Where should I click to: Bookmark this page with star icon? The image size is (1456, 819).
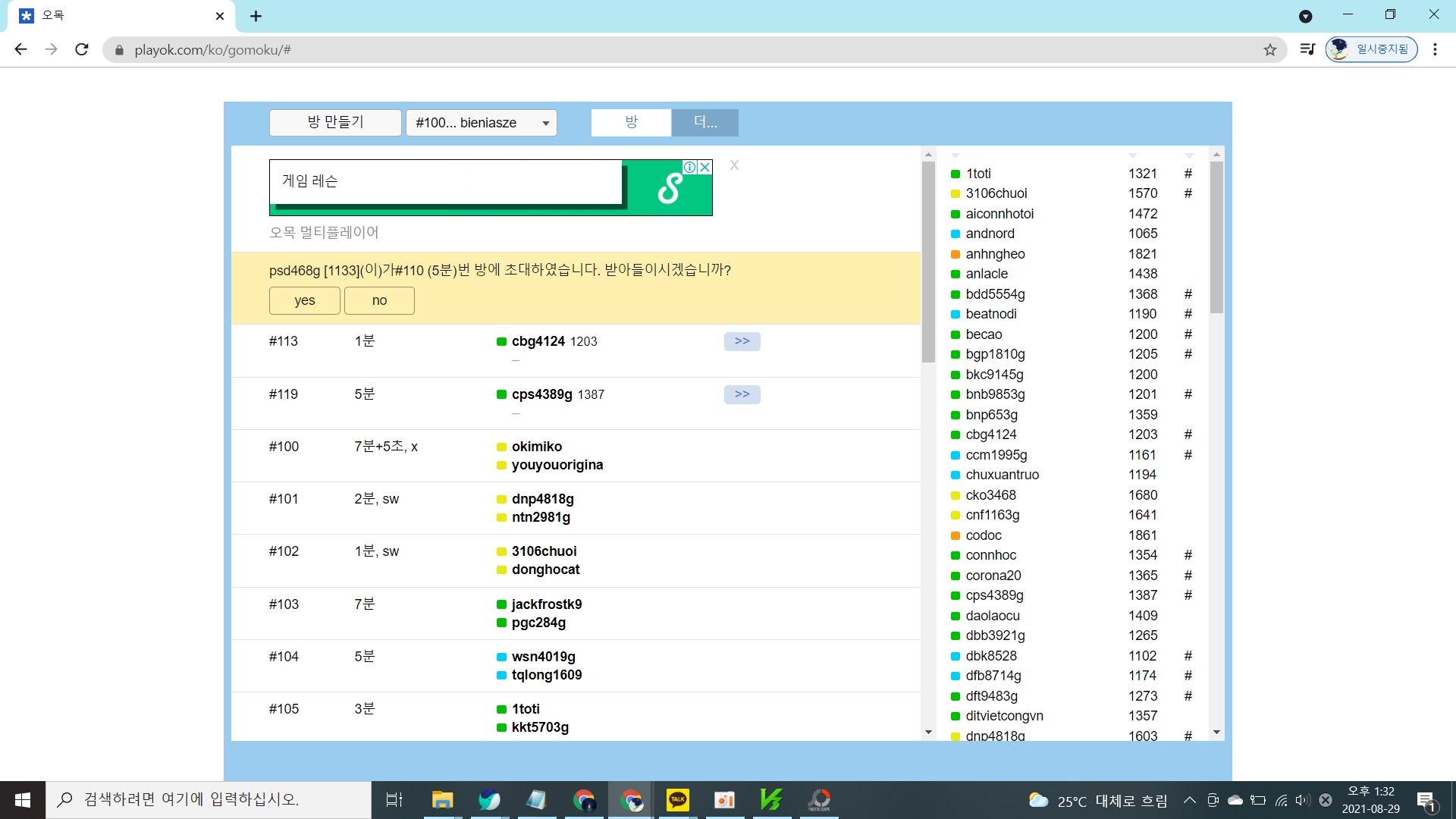pyautogui.click(x=1270, y=50)
